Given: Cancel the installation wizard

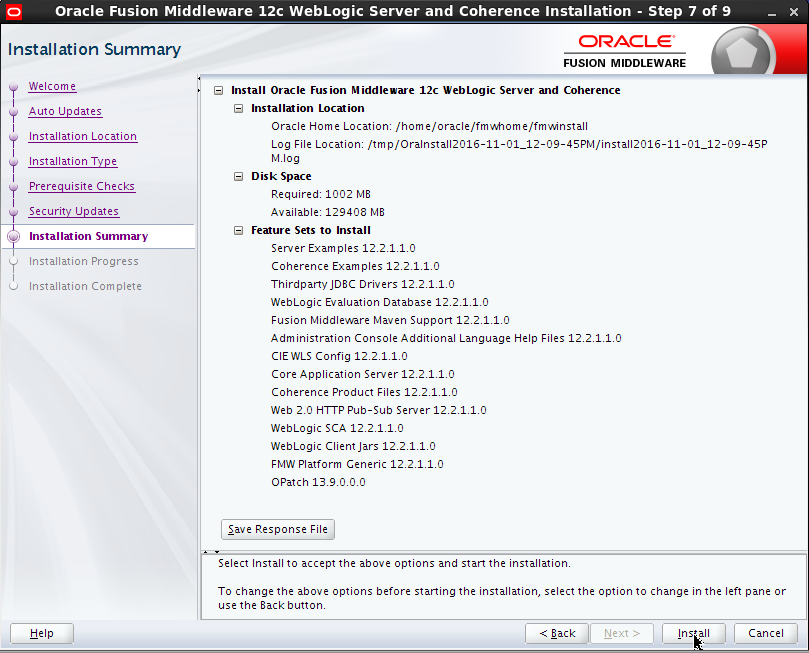Looking at the screenshot, I should 766,633.
